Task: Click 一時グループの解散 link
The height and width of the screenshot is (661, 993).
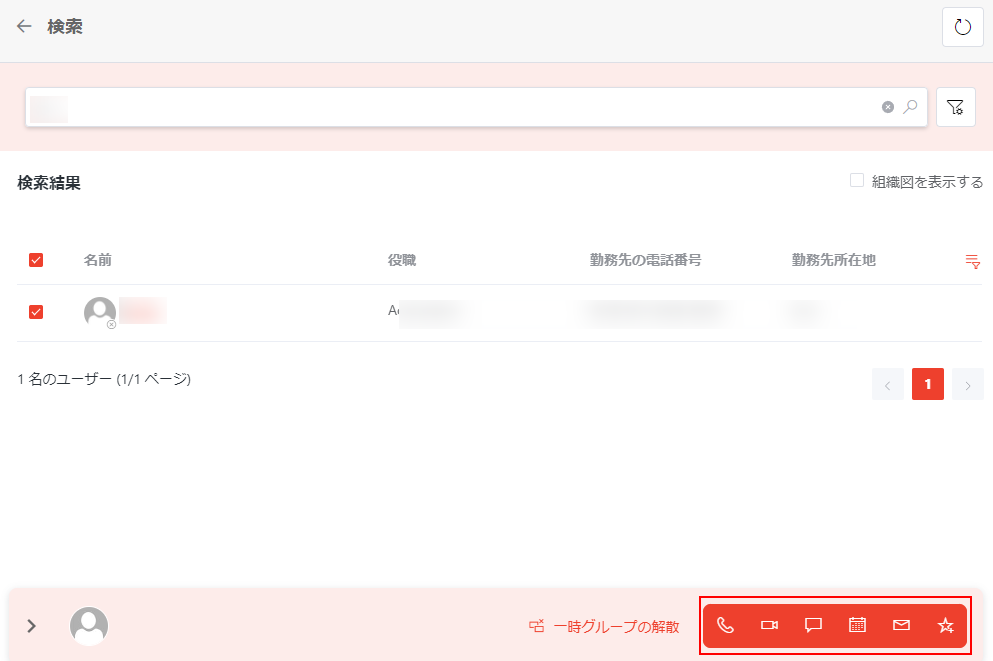Action: [x=604, y=627]
